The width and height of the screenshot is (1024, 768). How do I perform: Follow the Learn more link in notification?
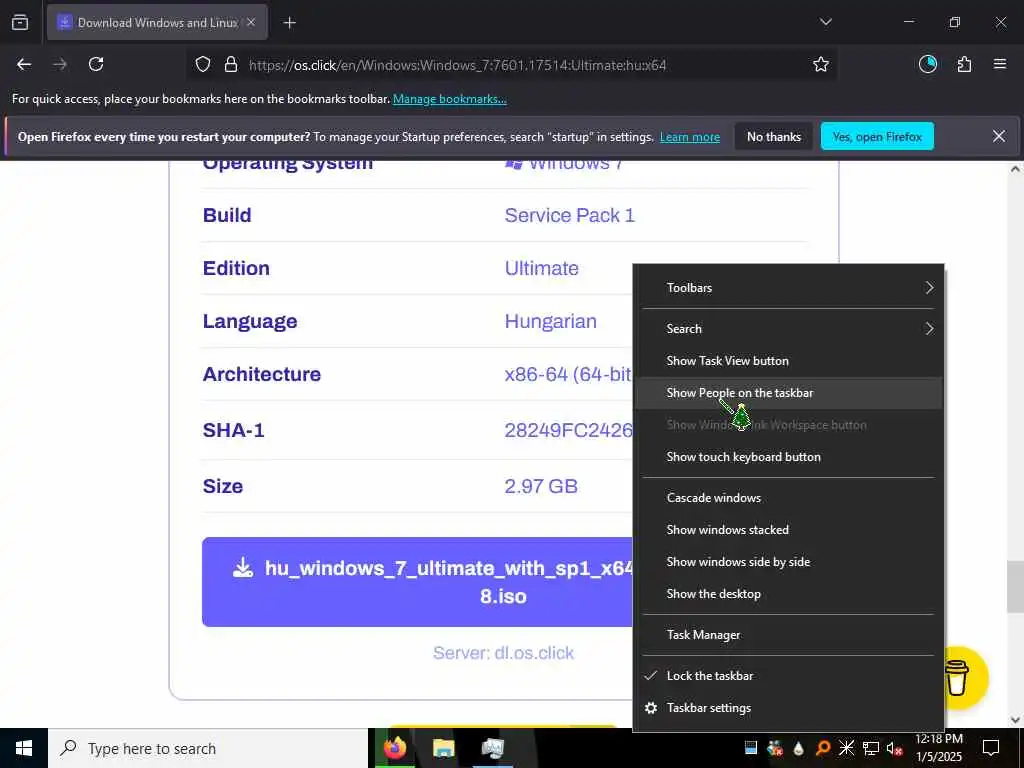point(690,137)
